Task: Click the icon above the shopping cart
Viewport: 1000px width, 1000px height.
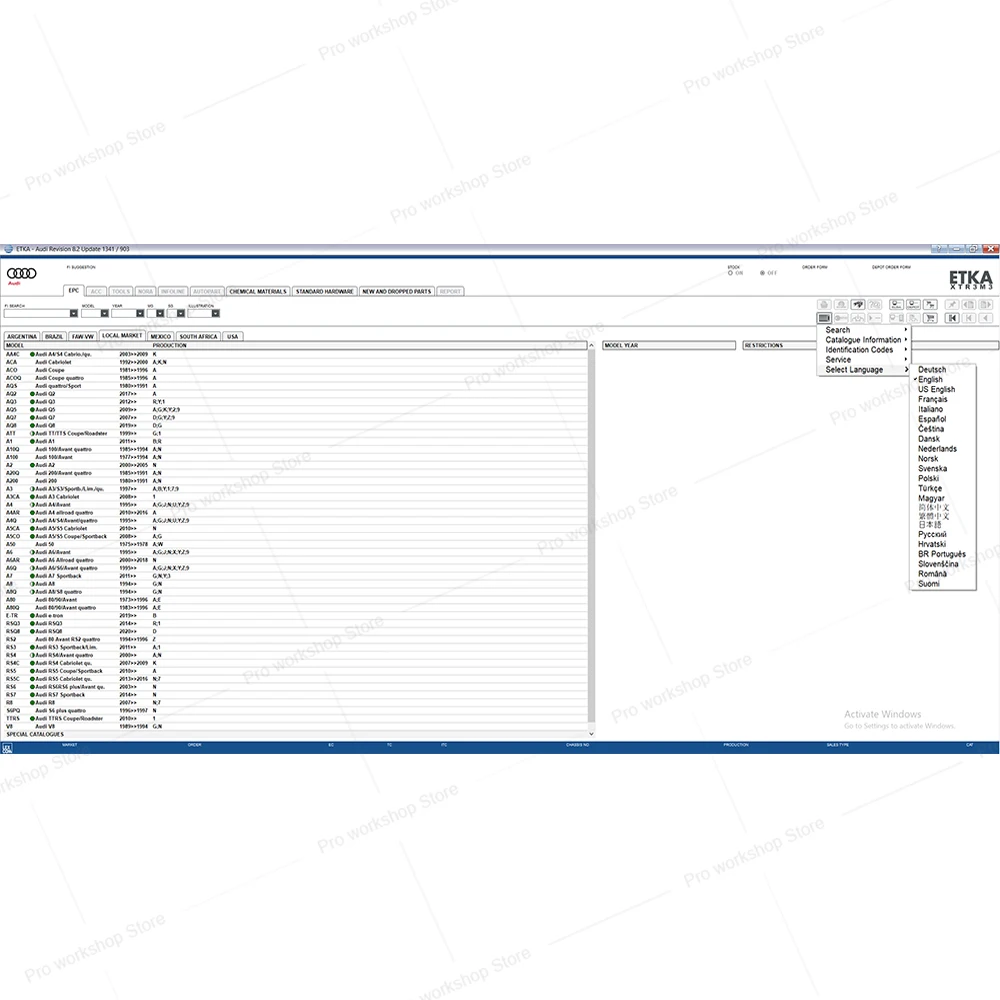Action: [930, 305]
